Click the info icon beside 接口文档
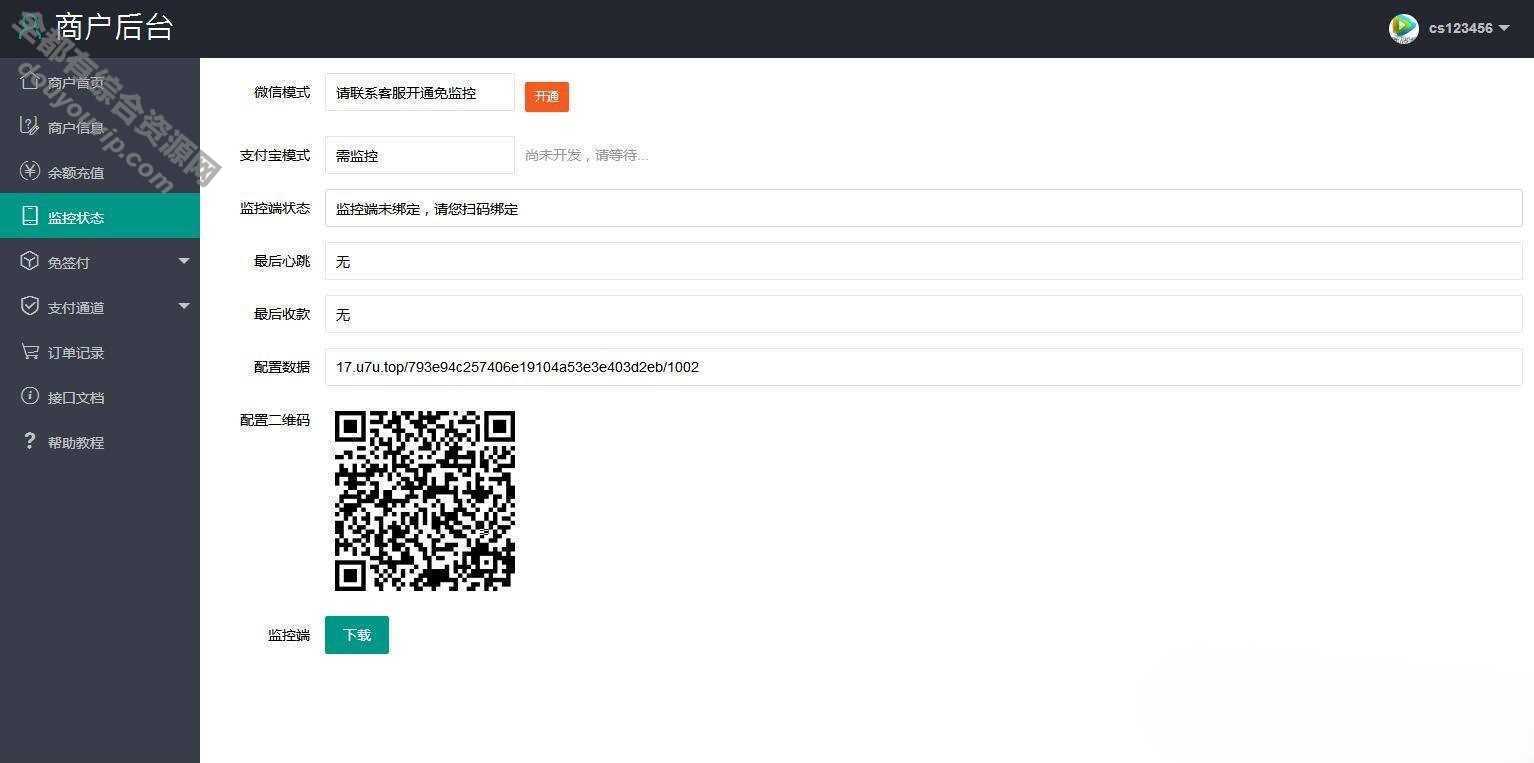1534x763 pixels. coord(30,396)
